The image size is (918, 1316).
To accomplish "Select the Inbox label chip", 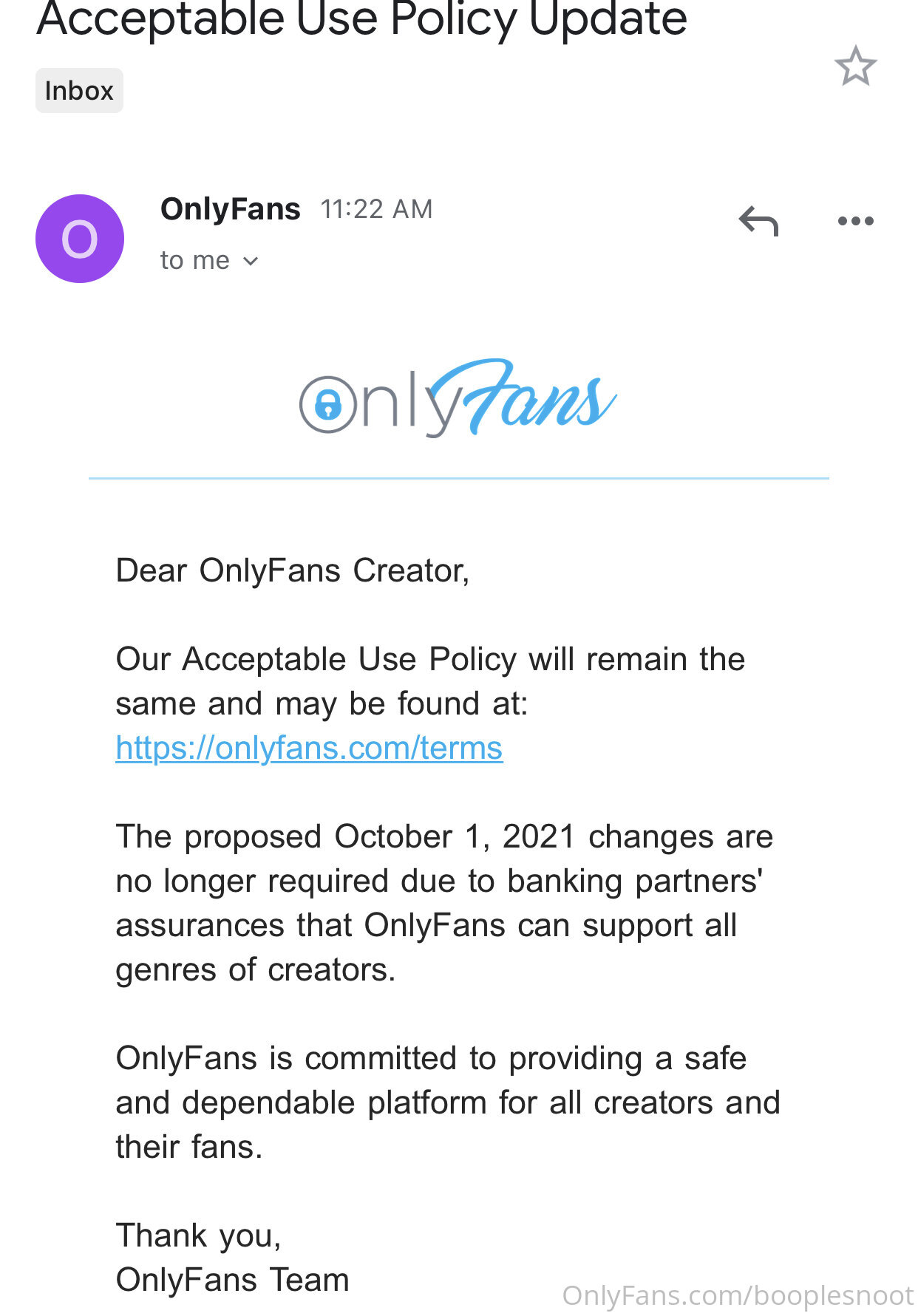I will (x=79, y=91).
